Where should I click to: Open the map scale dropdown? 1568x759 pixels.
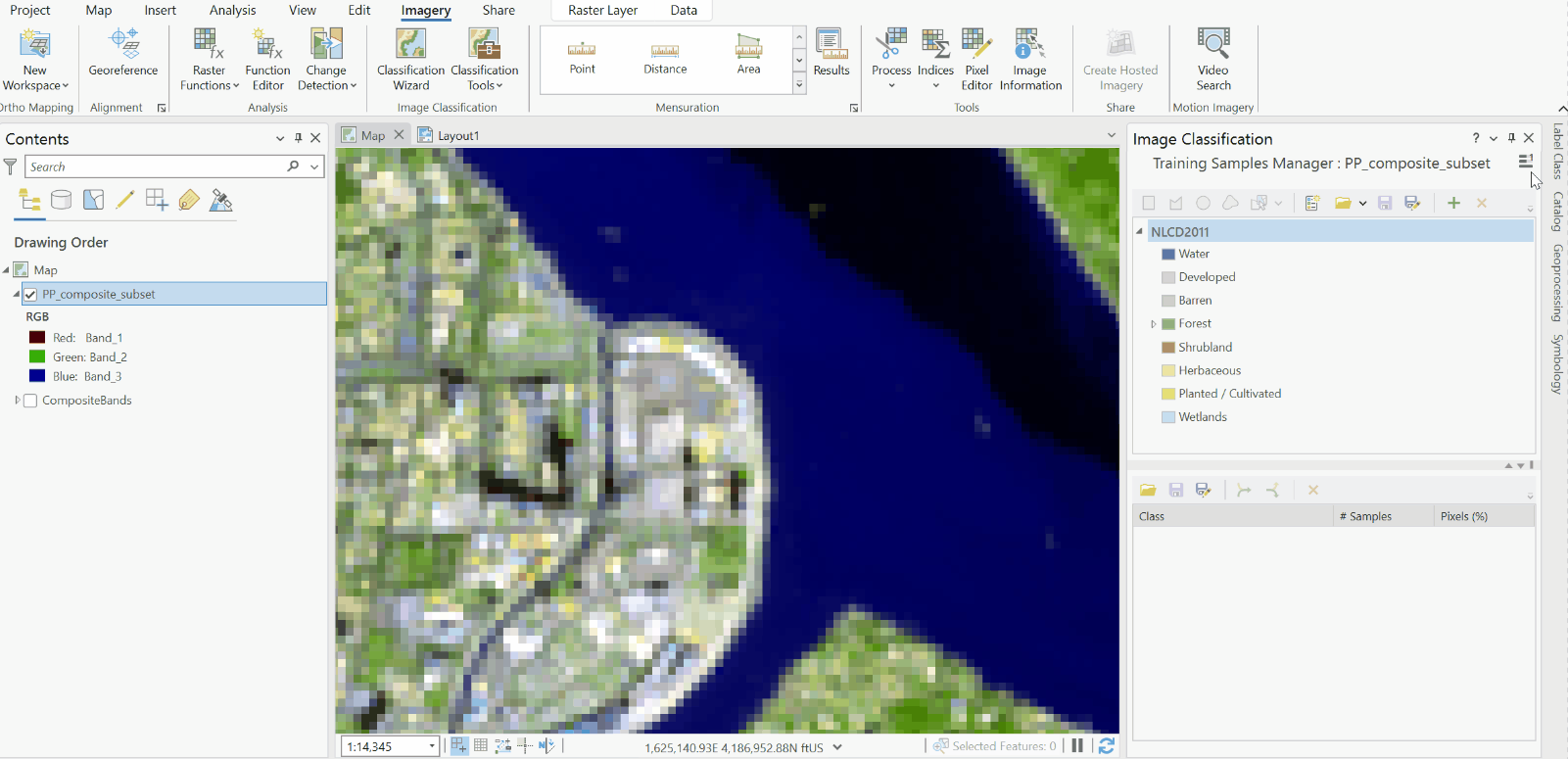pos(432,746)
